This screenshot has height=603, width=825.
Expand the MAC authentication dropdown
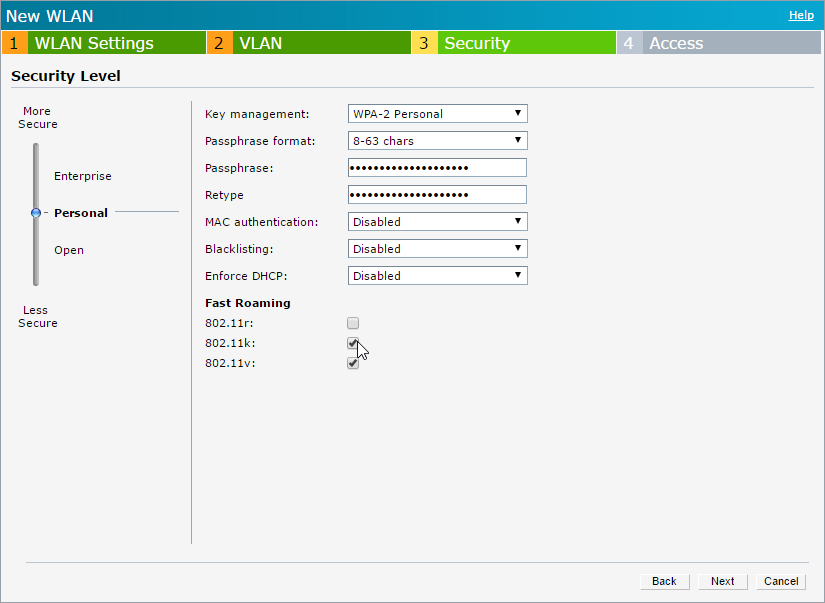coord(438,222)
